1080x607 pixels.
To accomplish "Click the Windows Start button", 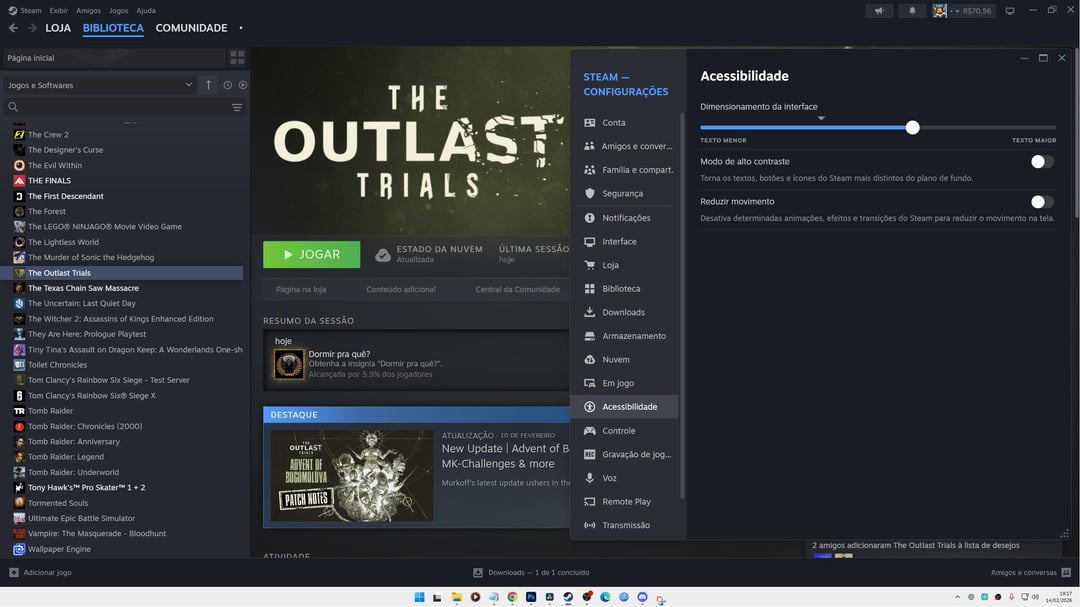I will point(419,597).
